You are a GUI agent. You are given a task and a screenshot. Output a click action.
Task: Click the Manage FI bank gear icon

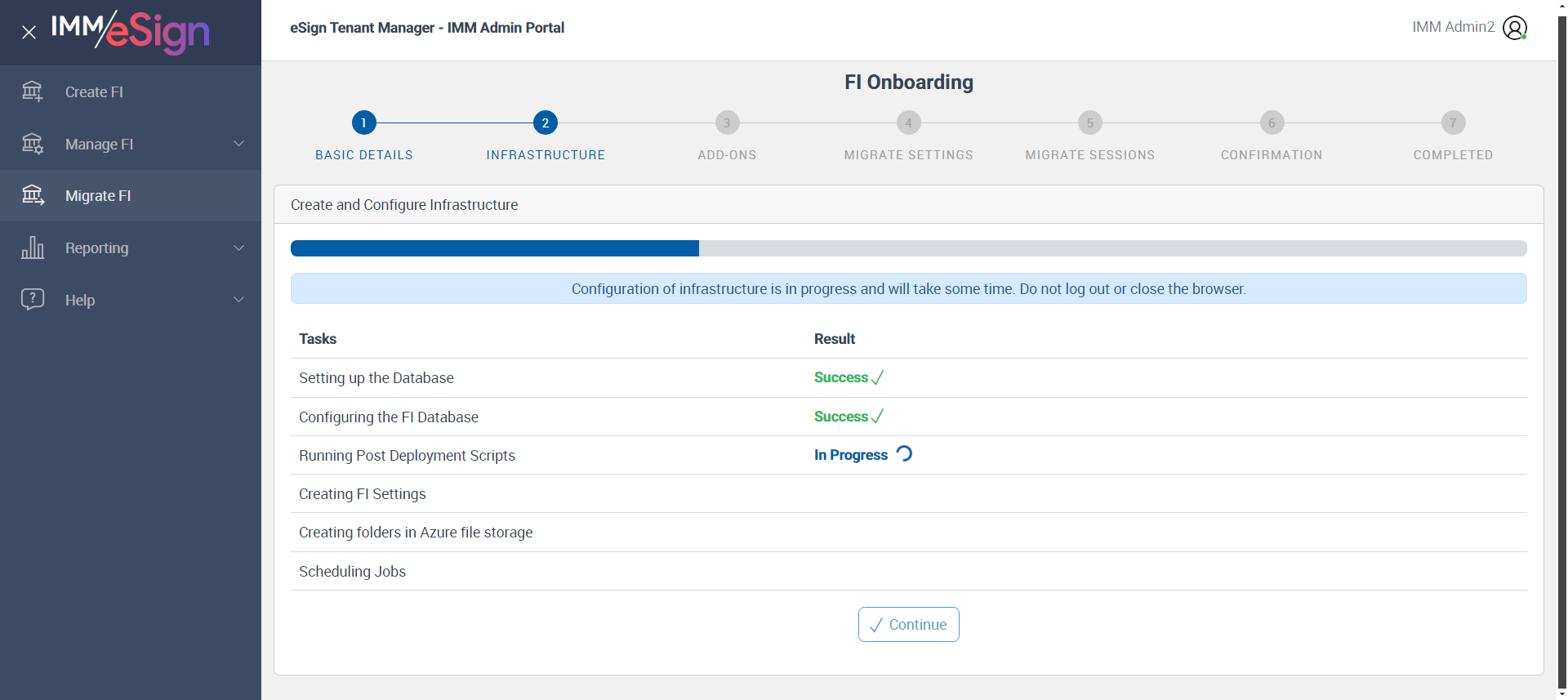click(x=33, y=144)
